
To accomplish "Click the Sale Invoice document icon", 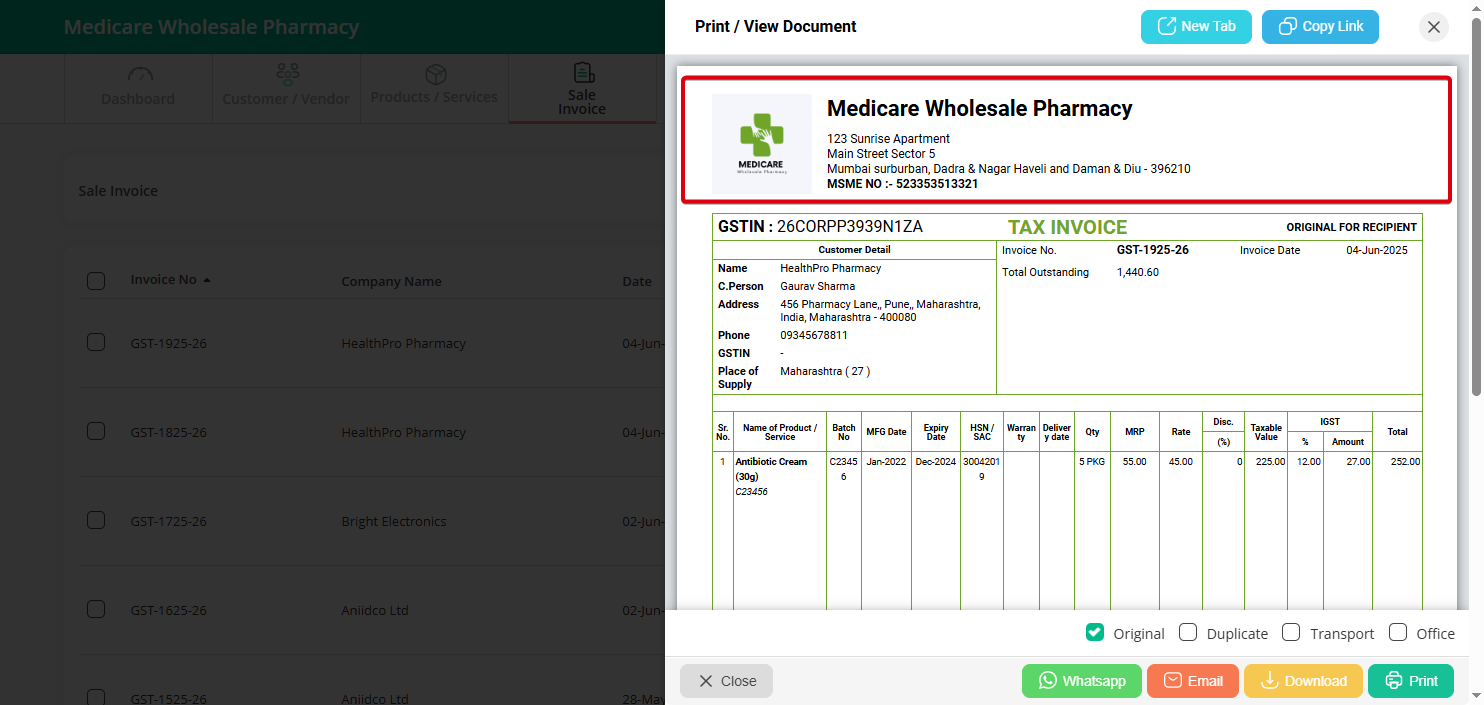I will tap(583, 73).
